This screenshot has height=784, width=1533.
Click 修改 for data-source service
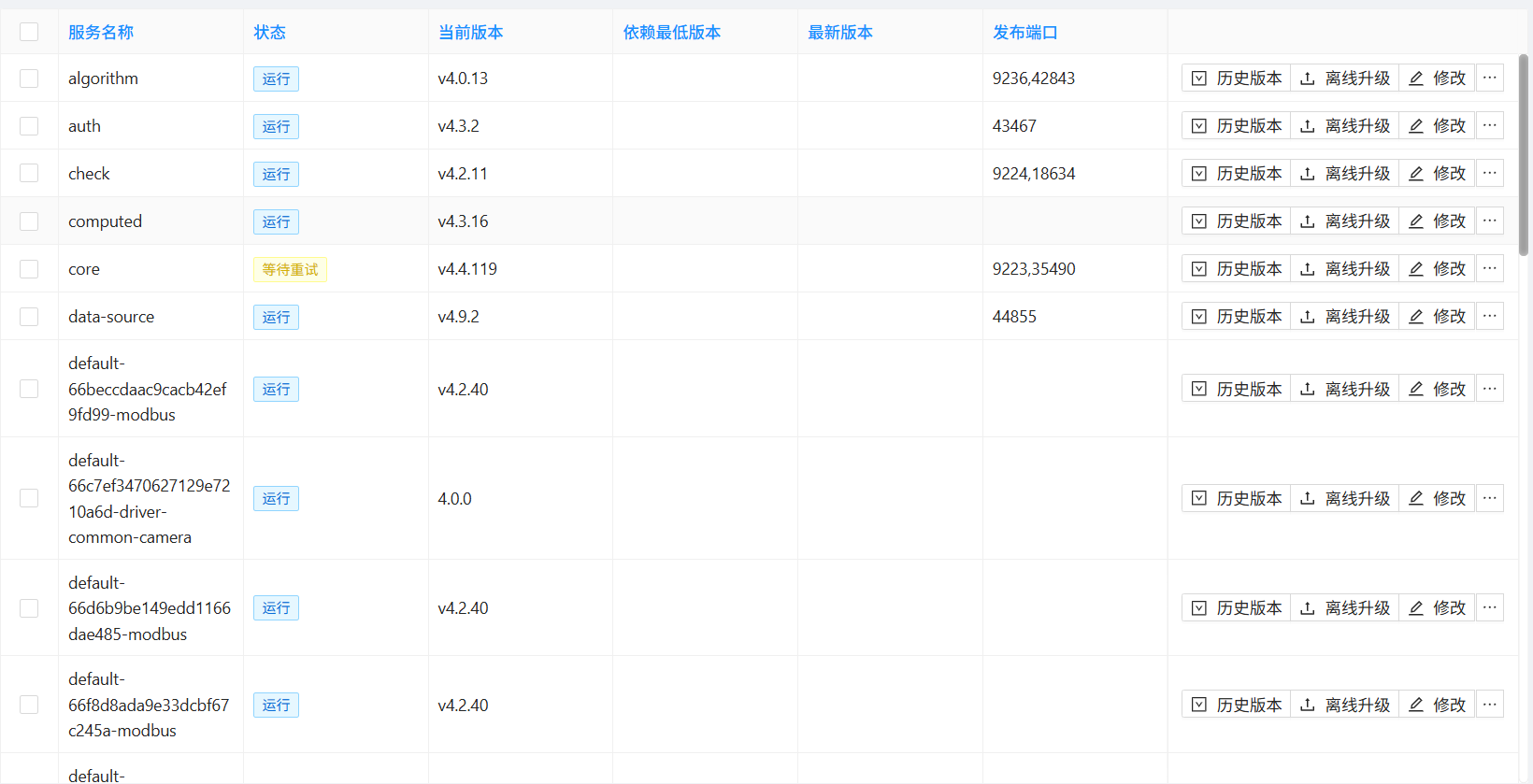(x=1437, y=317)
